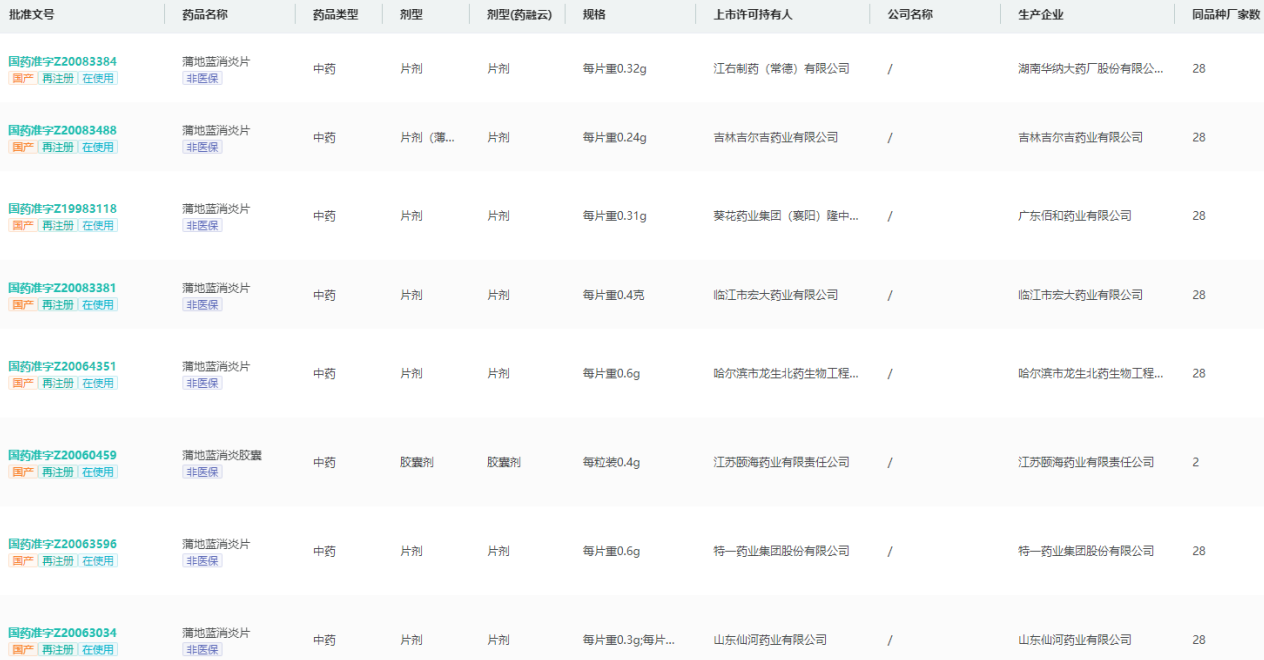Click manufacturer count 2 in 蒲地蓝消炎胶囊 row
This screenshot has width=1264, height=660.
(1195, 463)
